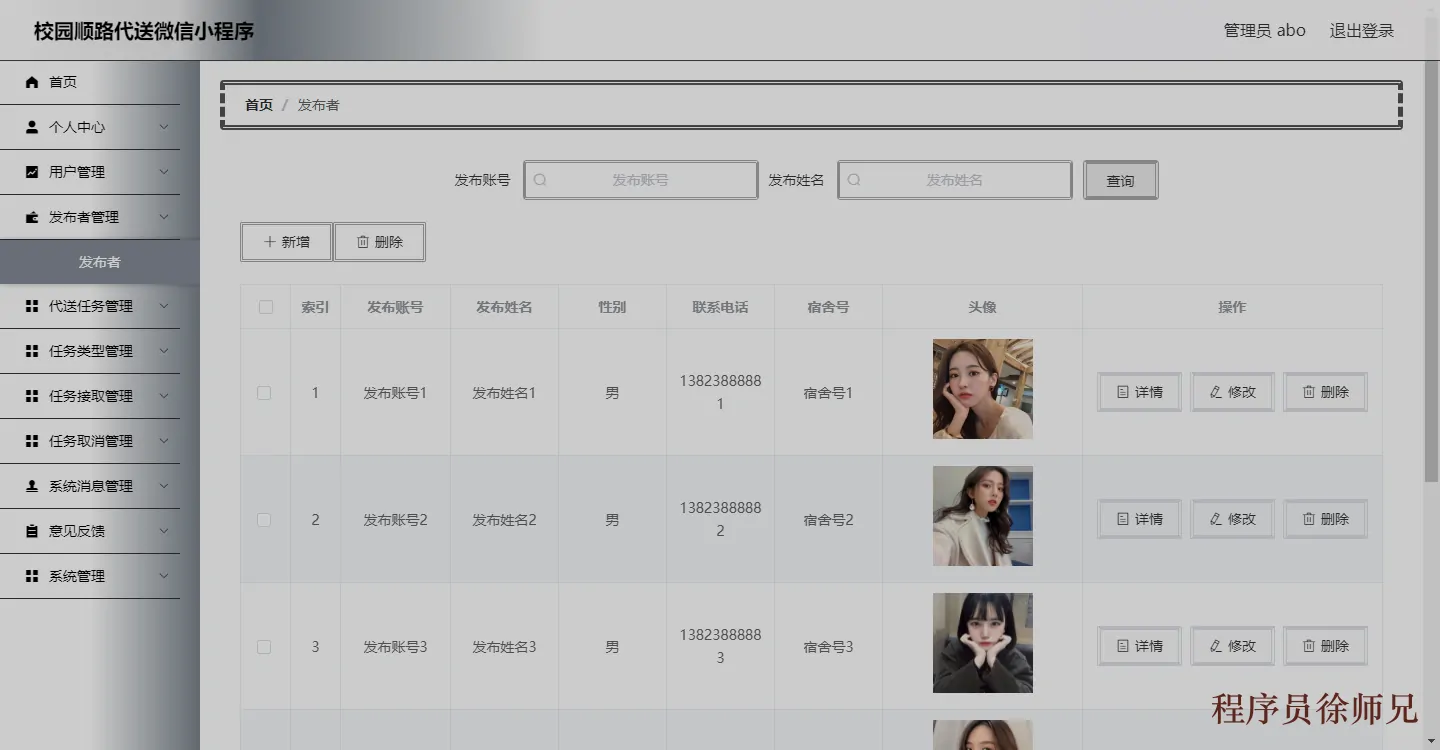This screenshot has height=750, width=1440.
Task: Check the checkbox for 发布账号3 row
Action: pos(264,647)
